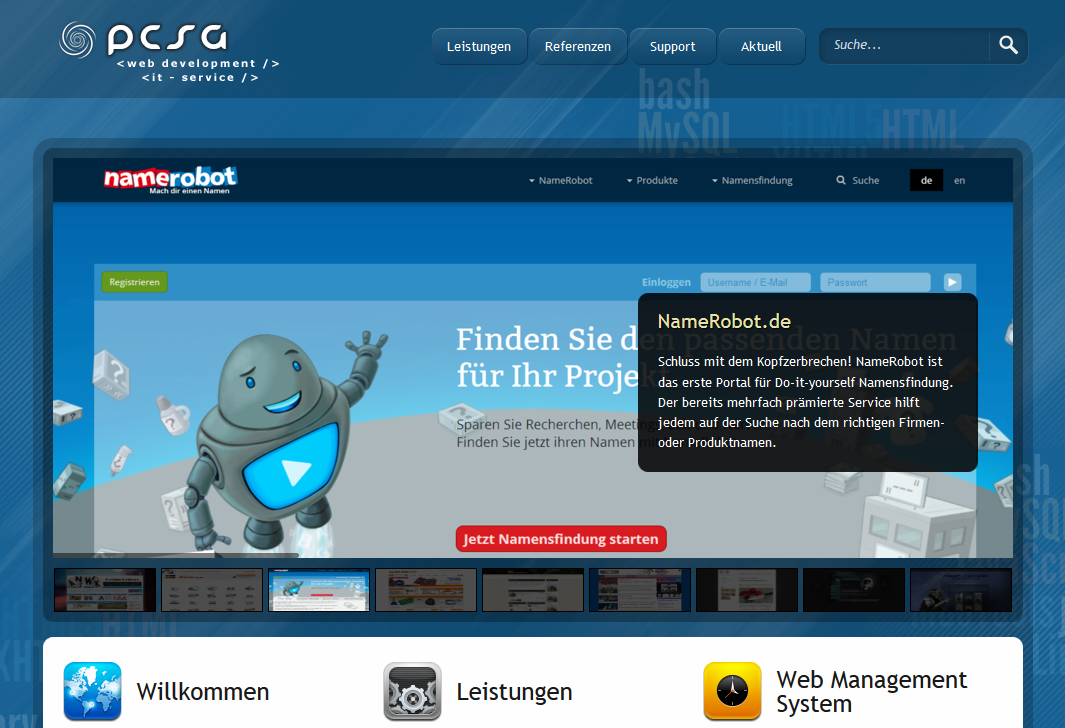
Task: Expand the NameRobot dropdown in slide
Action: point(560,180)
